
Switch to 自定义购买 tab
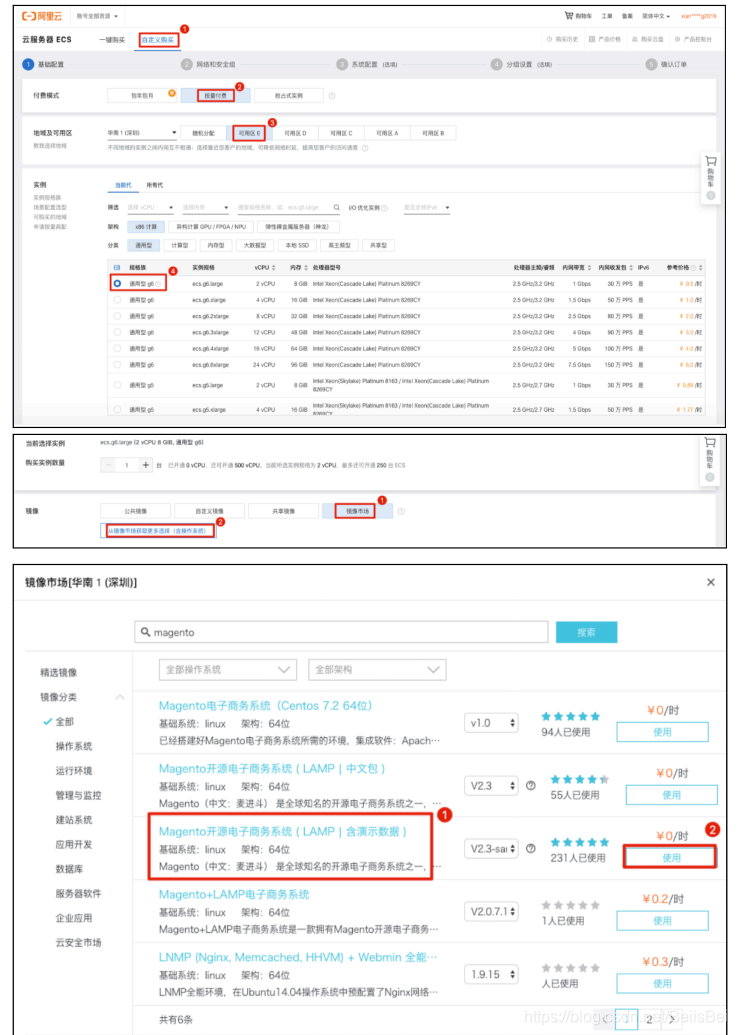point(158,40)
